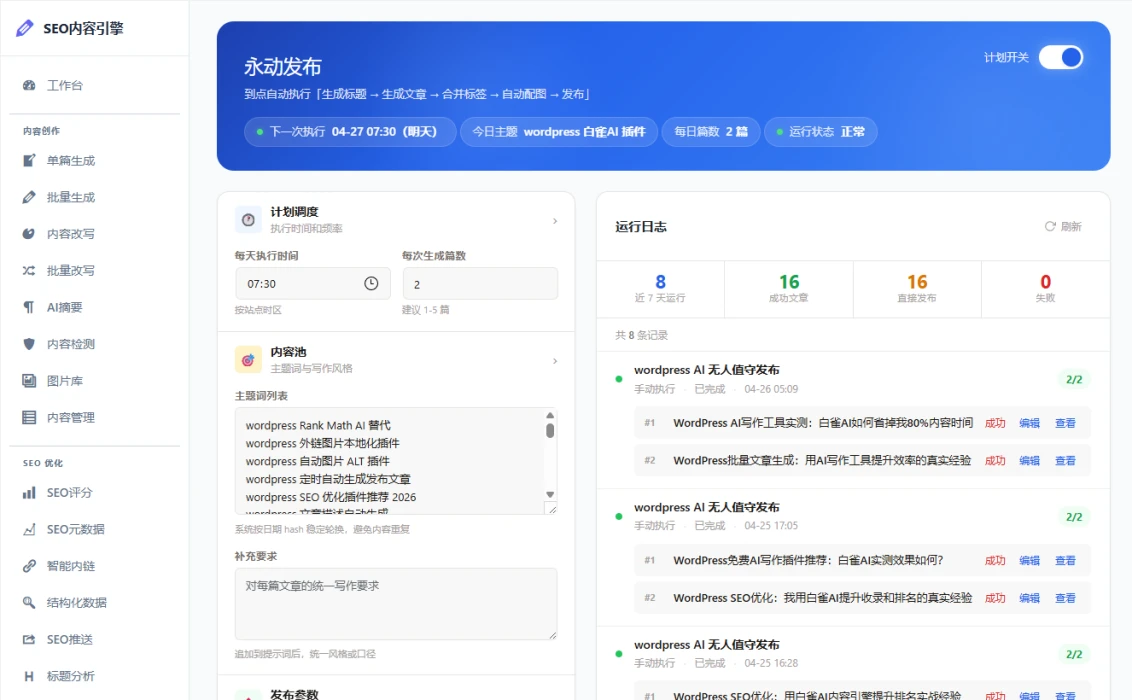The width and height of the screenshot is (1132, 700).
Task: Click the 每日篇数 2 篇 pill
Action: [x=711, y=132]
